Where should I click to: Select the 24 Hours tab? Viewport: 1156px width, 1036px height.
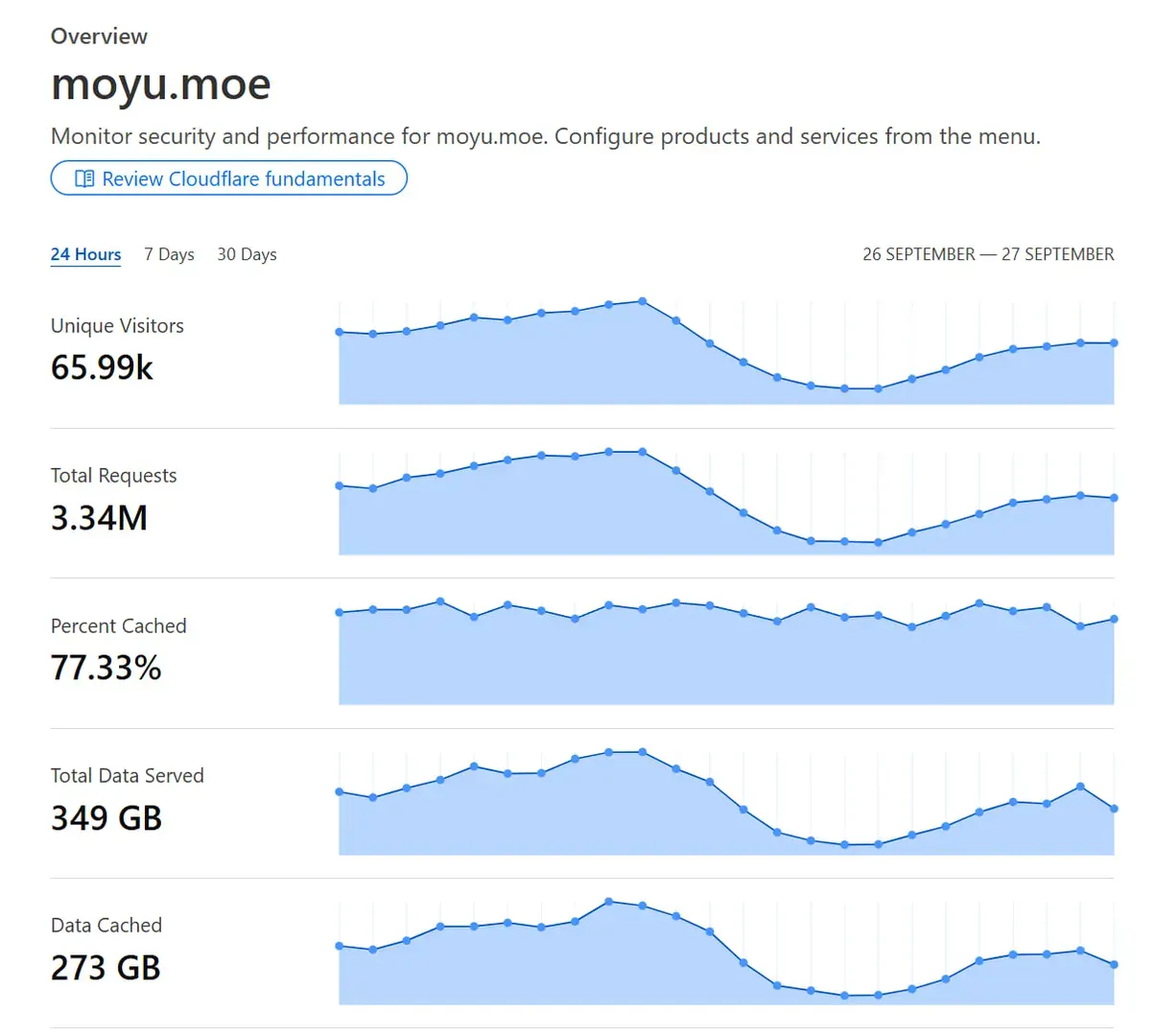(85, 254)
